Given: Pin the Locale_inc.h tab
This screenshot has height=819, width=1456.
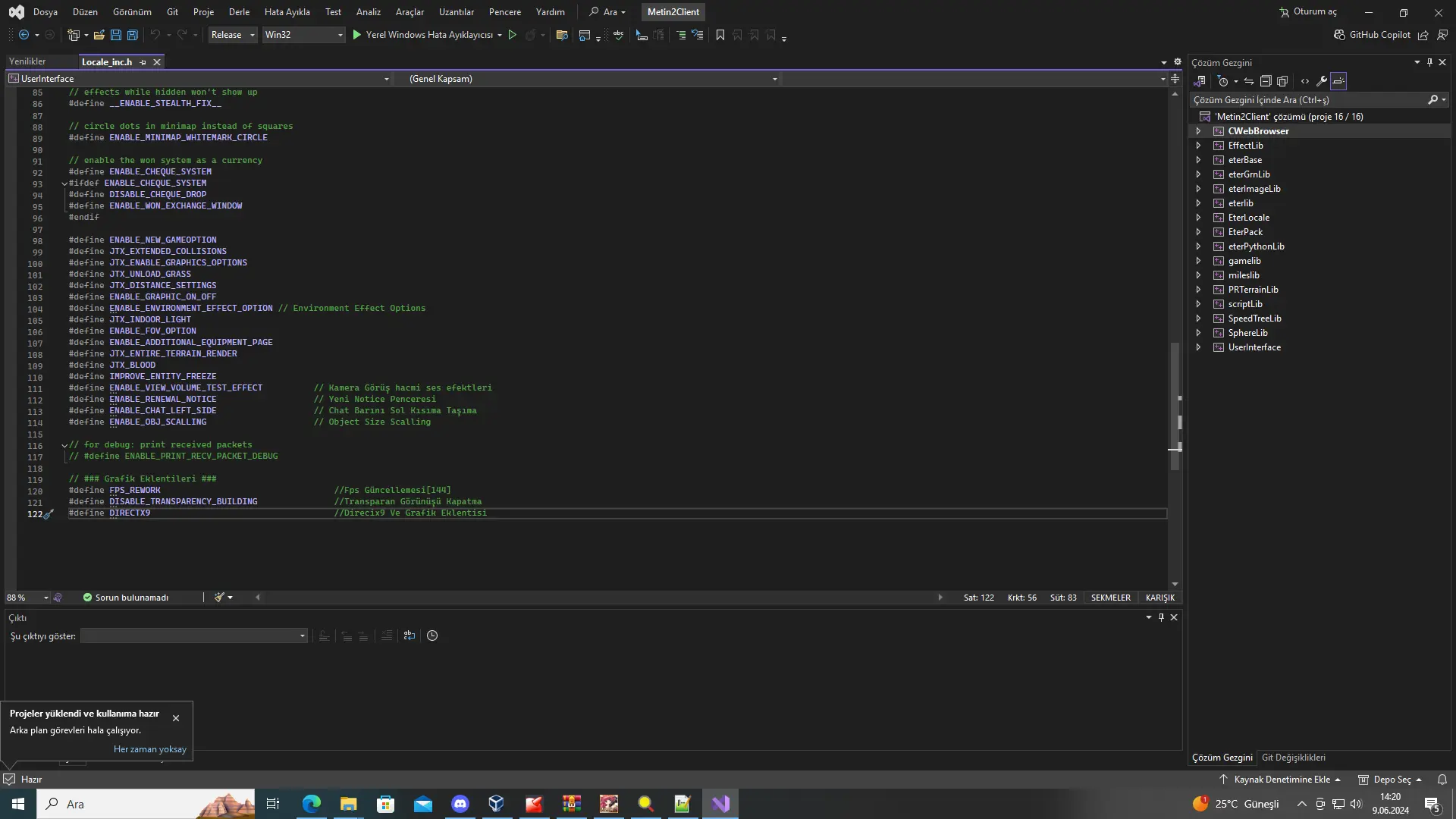Looking at the screenshot, I should click(x=143, y=62).
